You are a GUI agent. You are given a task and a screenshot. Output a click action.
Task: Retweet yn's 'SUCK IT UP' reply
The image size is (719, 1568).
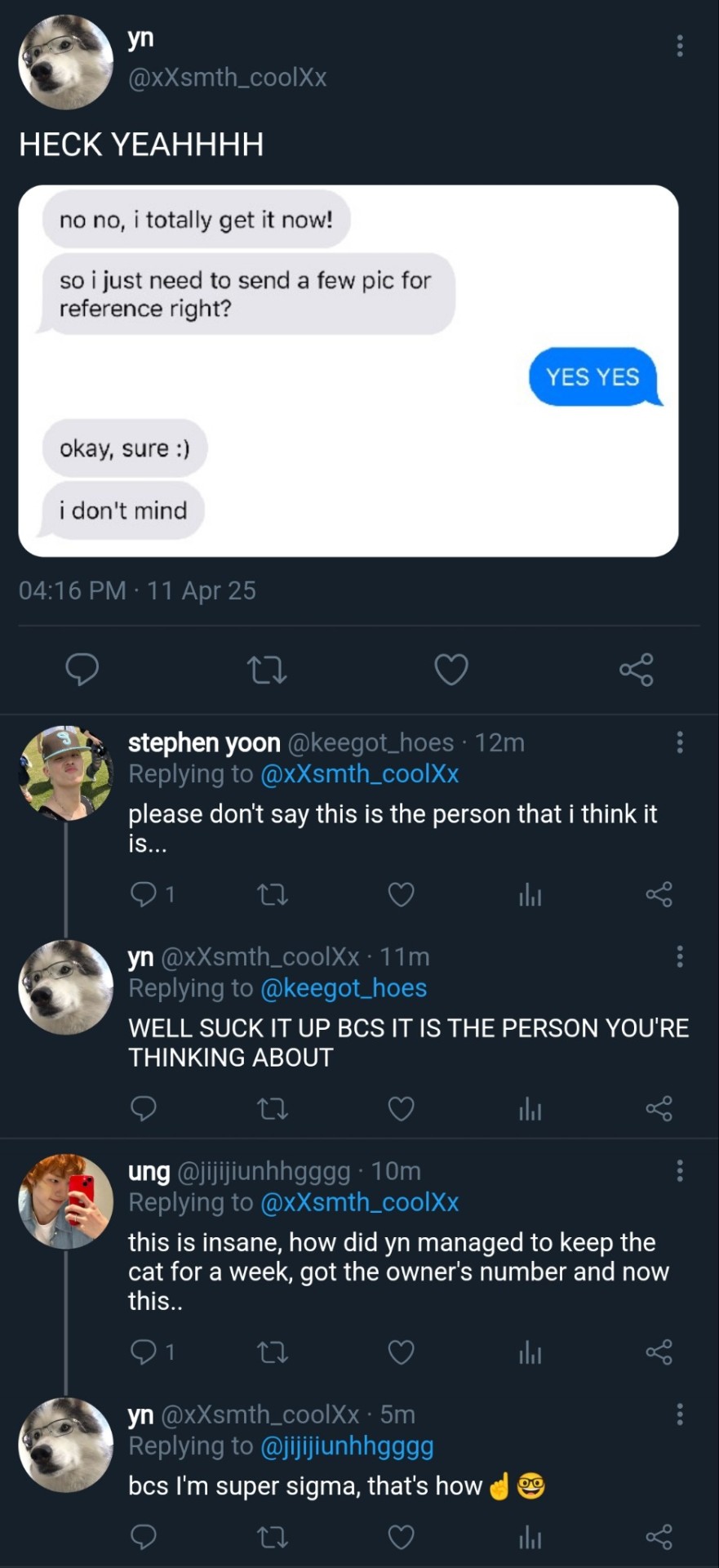point(273,1109)
